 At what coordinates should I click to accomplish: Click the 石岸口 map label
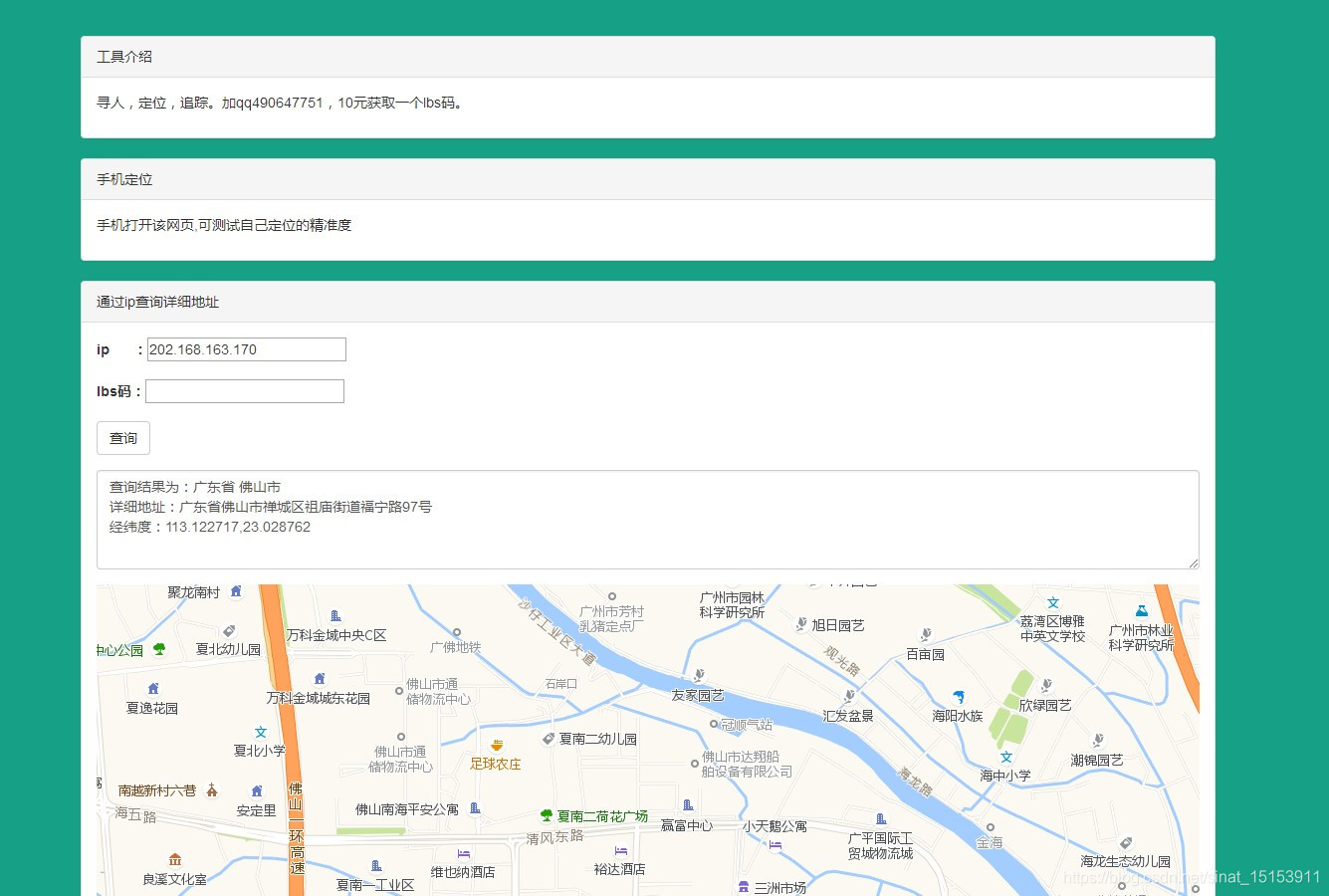tap(560, 684)
